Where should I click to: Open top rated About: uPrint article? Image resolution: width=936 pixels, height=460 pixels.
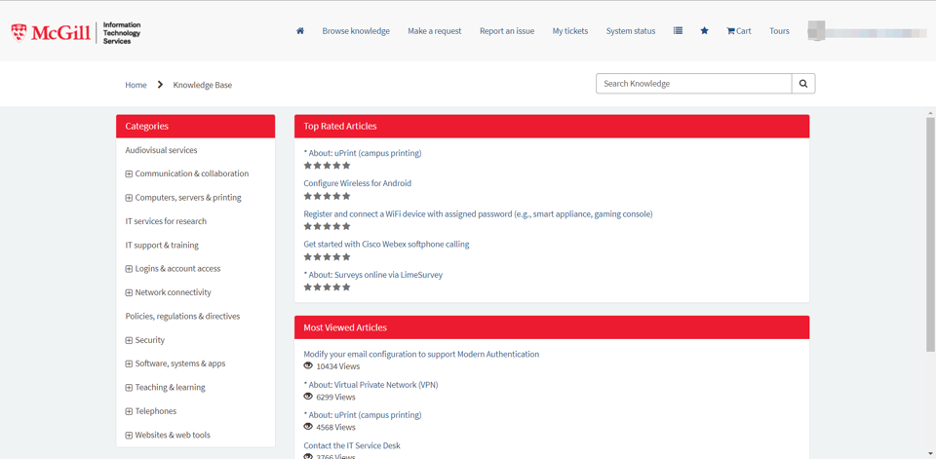(x=362, y=153)
